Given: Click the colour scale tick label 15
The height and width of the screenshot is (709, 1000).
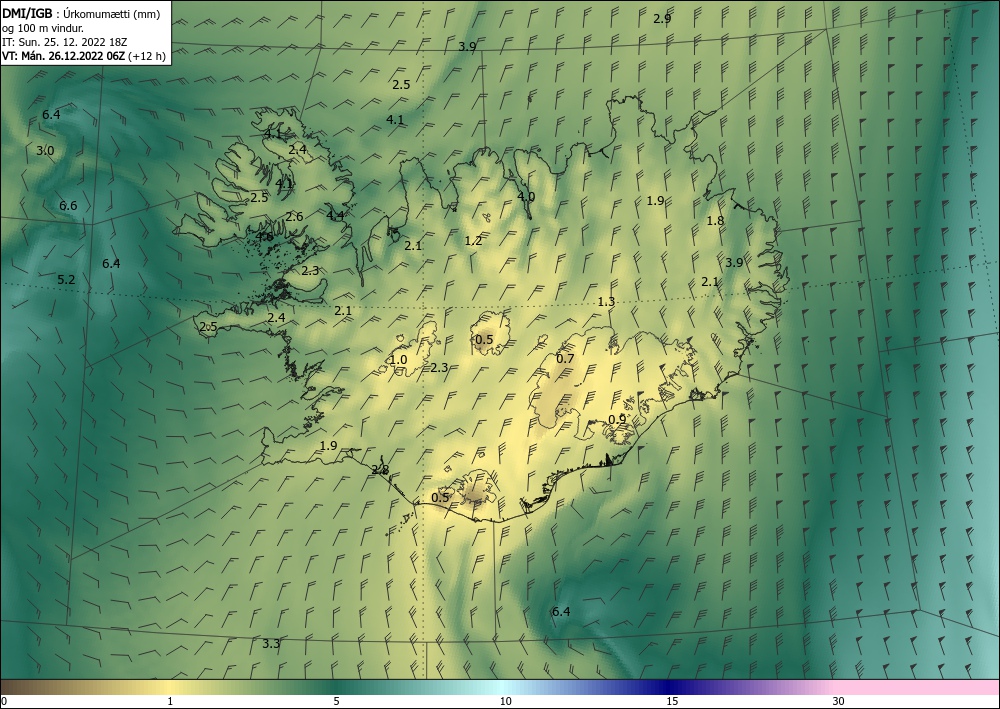Looking at the screenshot, I should click(672, 702).
